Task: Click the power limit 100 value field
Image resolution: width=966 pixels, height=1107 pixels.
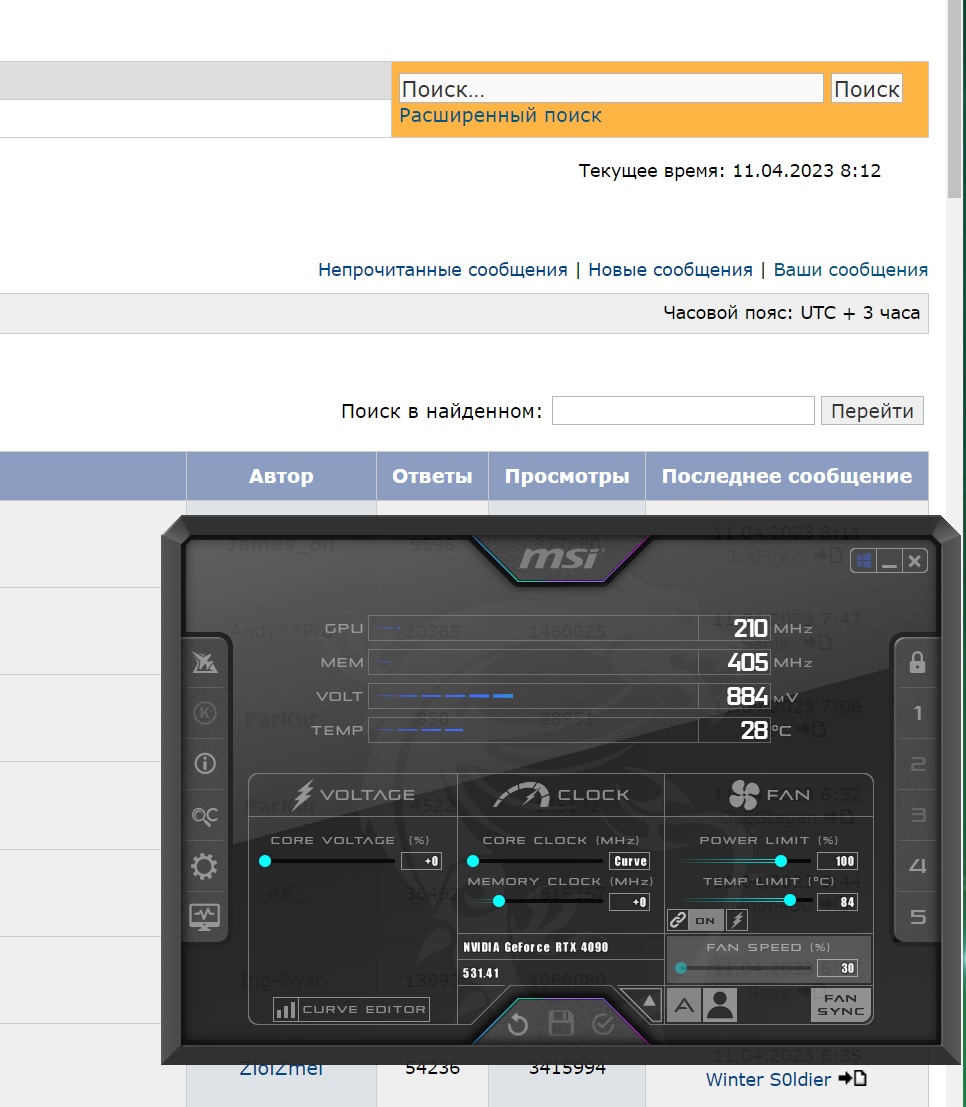Action: [837, 861]
